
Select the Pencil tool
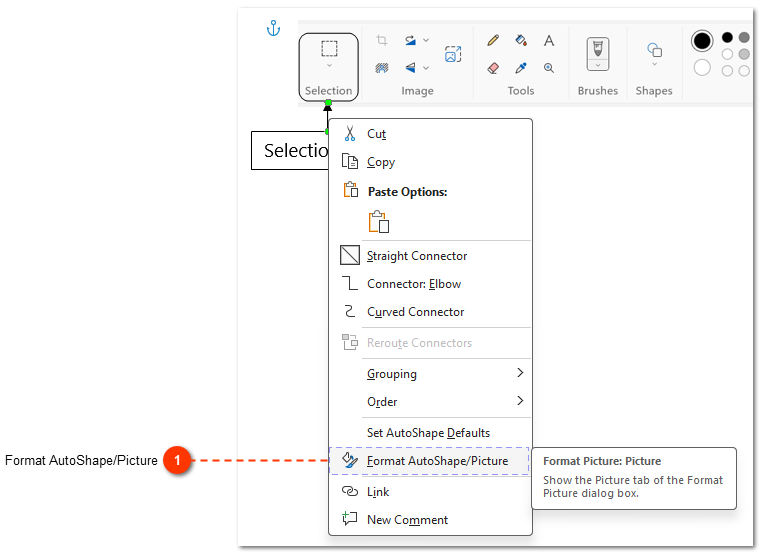click(493, 40)
